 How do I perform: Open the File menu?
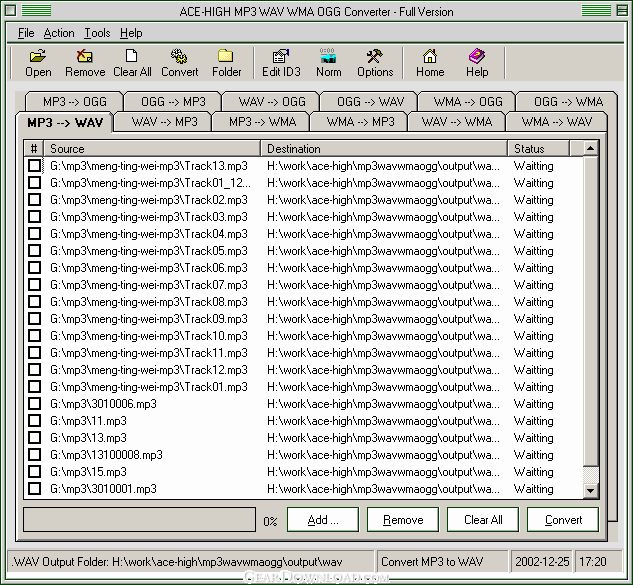coord(26,33)
